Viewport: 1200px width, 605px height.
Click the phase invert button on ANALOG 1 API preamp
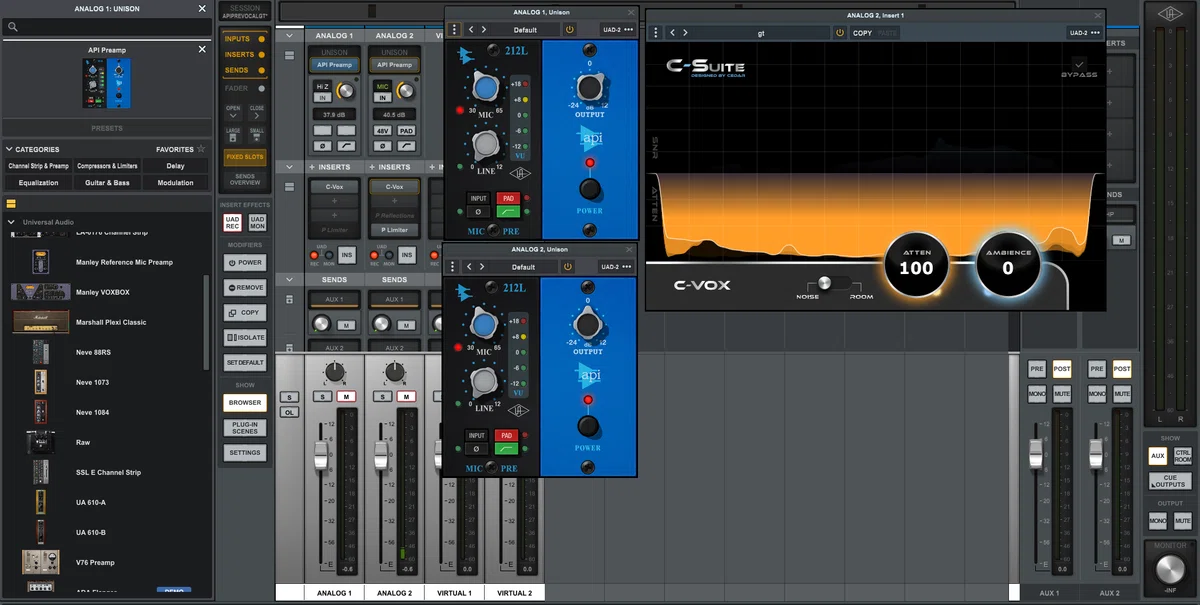tap(477, 212)
